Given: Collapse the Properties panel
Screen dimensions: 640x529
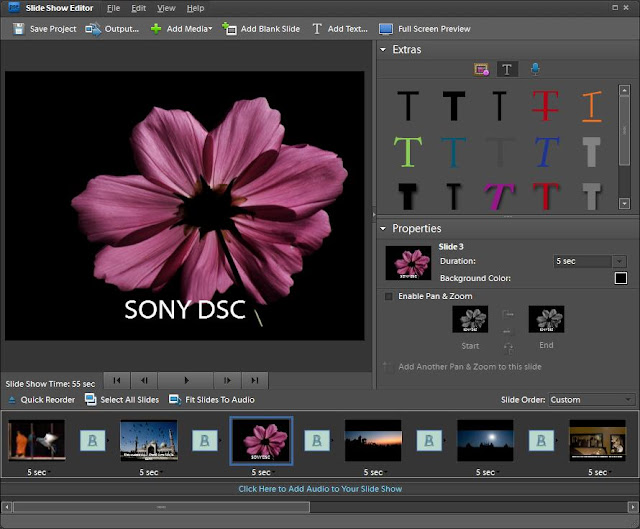Looking at the screenshot, I should click(383, 229).
